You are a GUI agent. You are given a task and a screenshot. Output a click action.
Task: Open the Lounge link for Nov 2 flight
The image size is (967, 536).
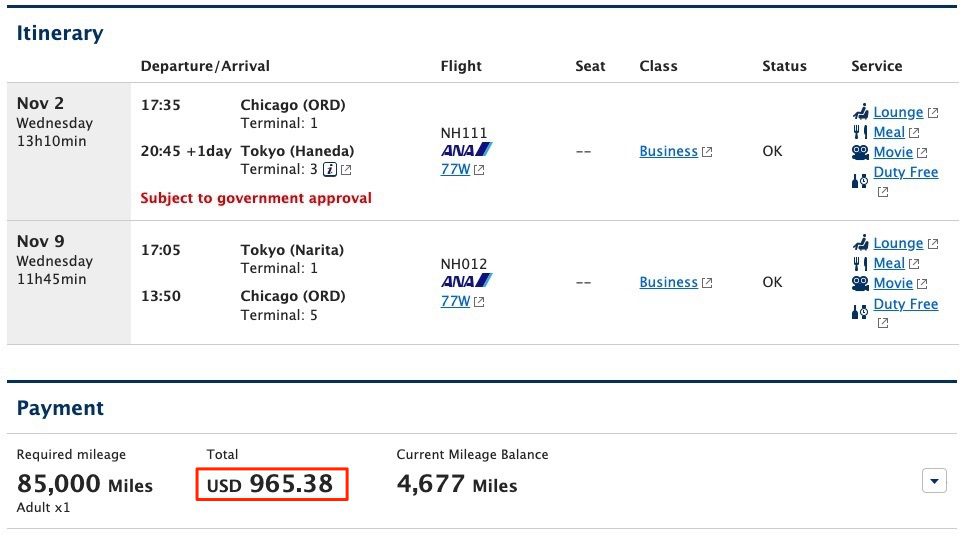897,112
